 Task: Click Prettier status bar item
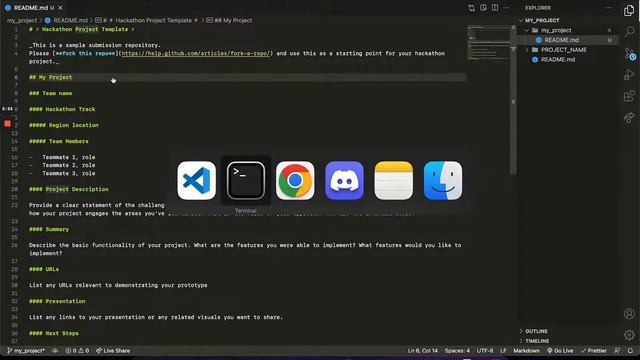(594, 351)
